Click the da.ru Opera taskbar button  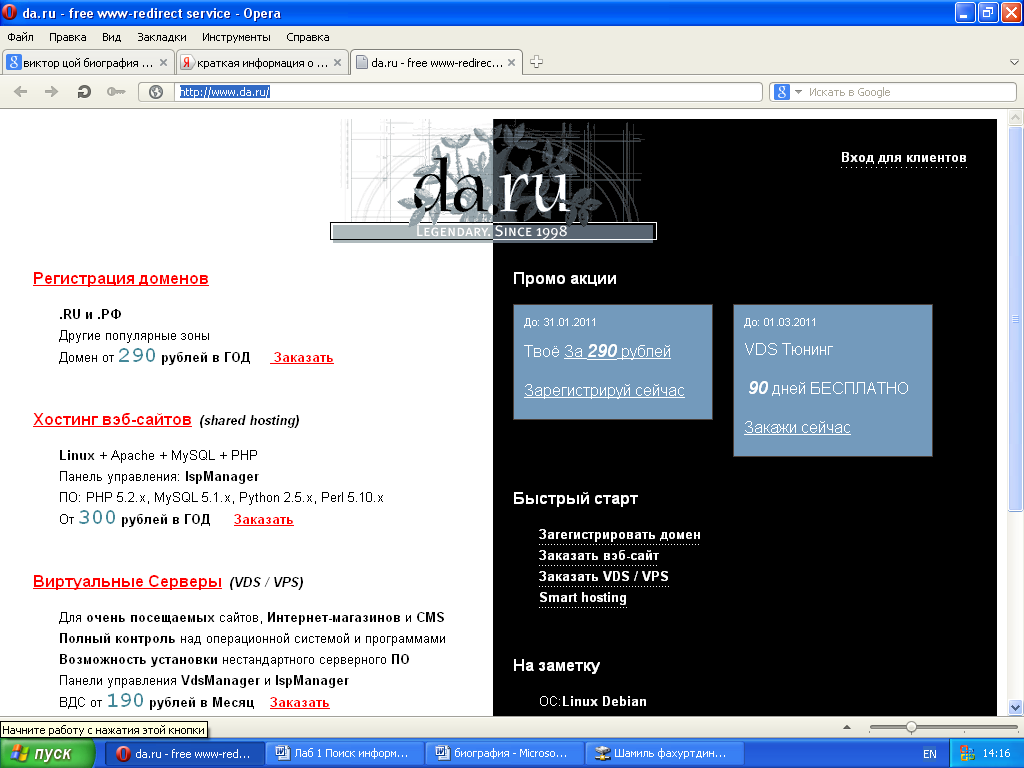pyautogui.click(x=185, y=754)
